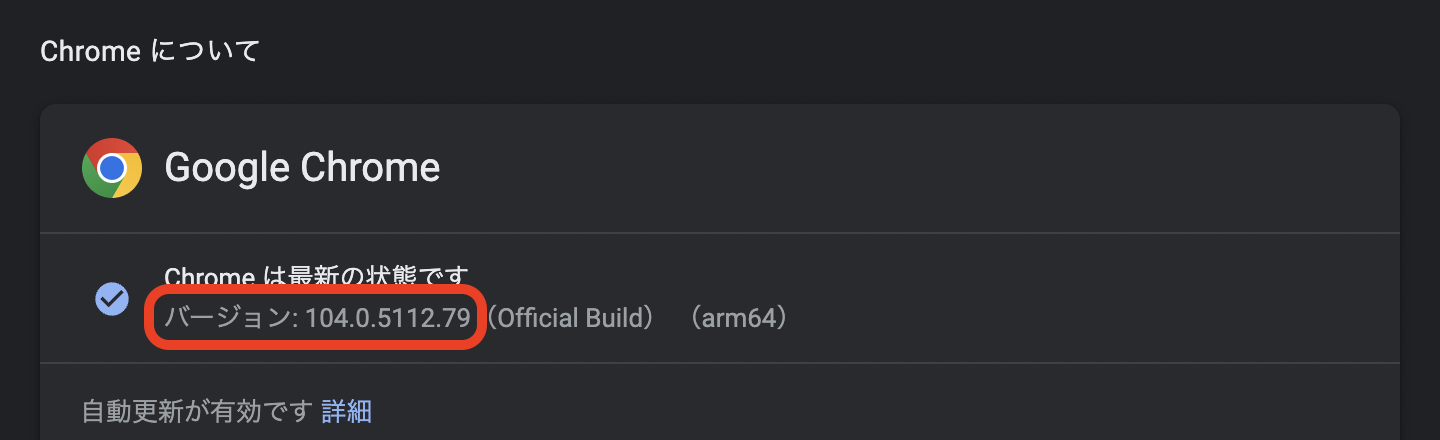This screenshot has width=1440, height=440.
Task: Click 'について' in the page heading
Action: click(206, 51)
